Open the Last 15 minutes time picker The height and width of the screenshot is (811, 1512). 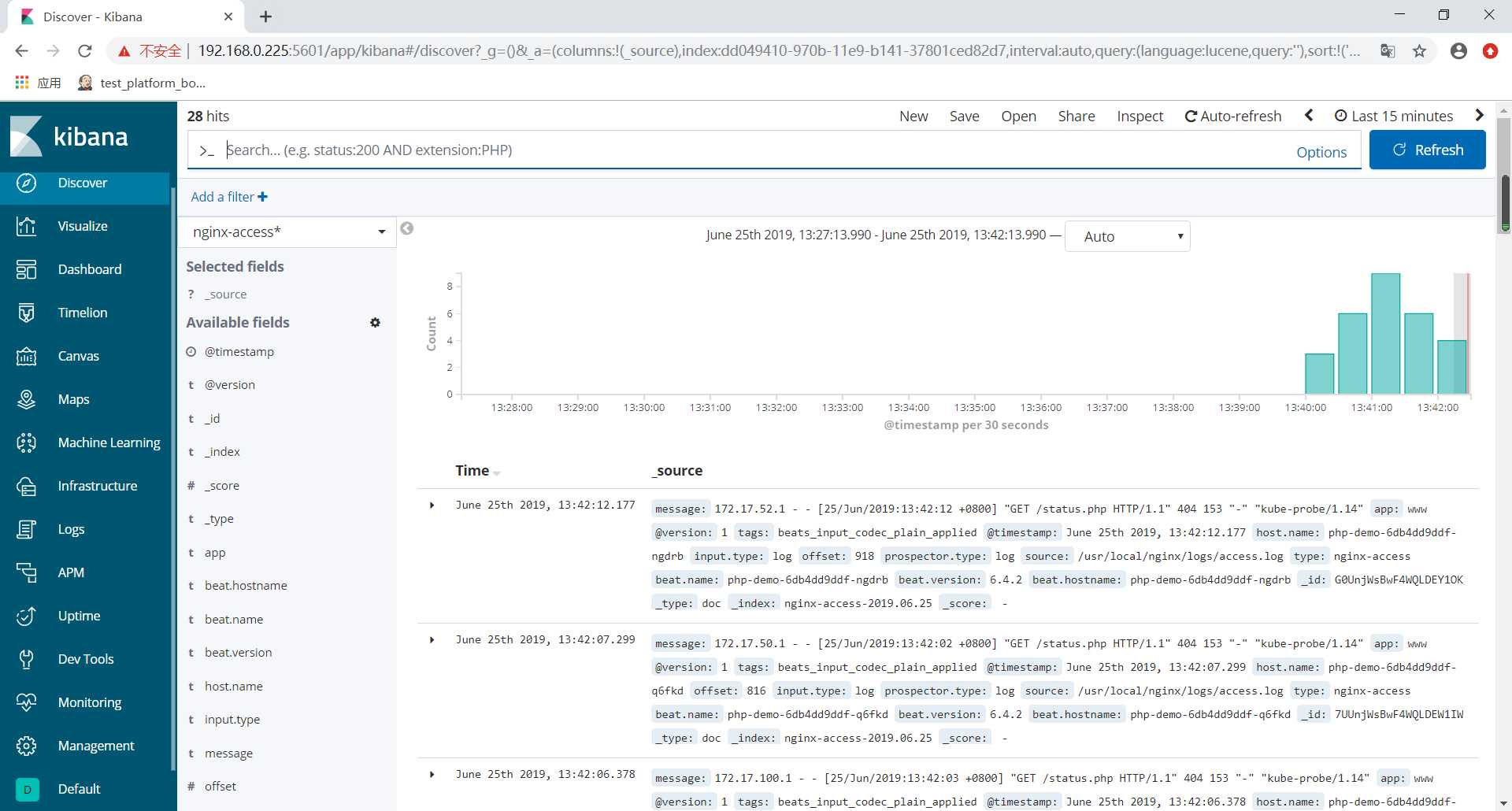(x=1394, y=116)
